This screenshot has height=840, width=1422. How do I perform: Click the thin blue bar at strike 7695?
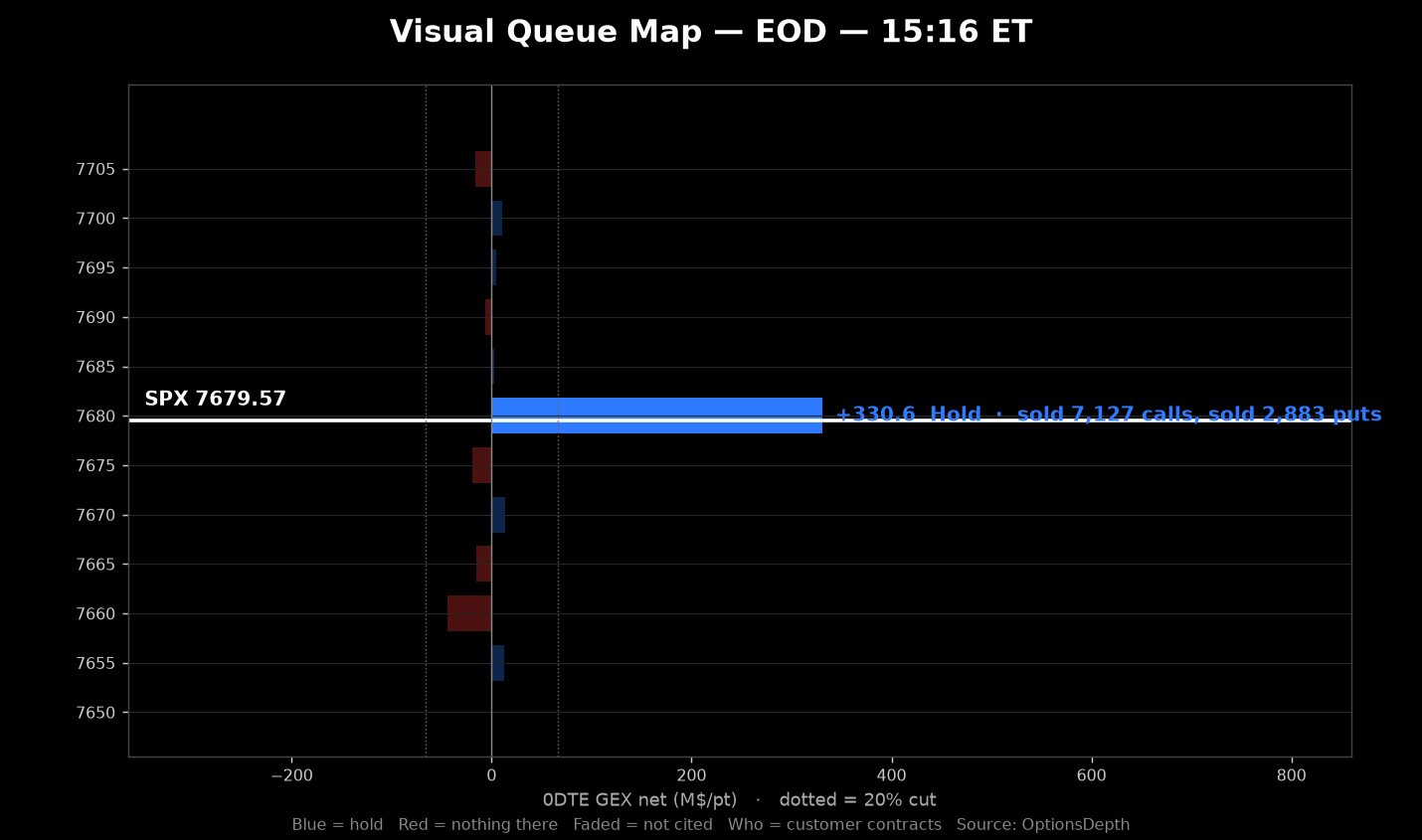tap(494, 267)
